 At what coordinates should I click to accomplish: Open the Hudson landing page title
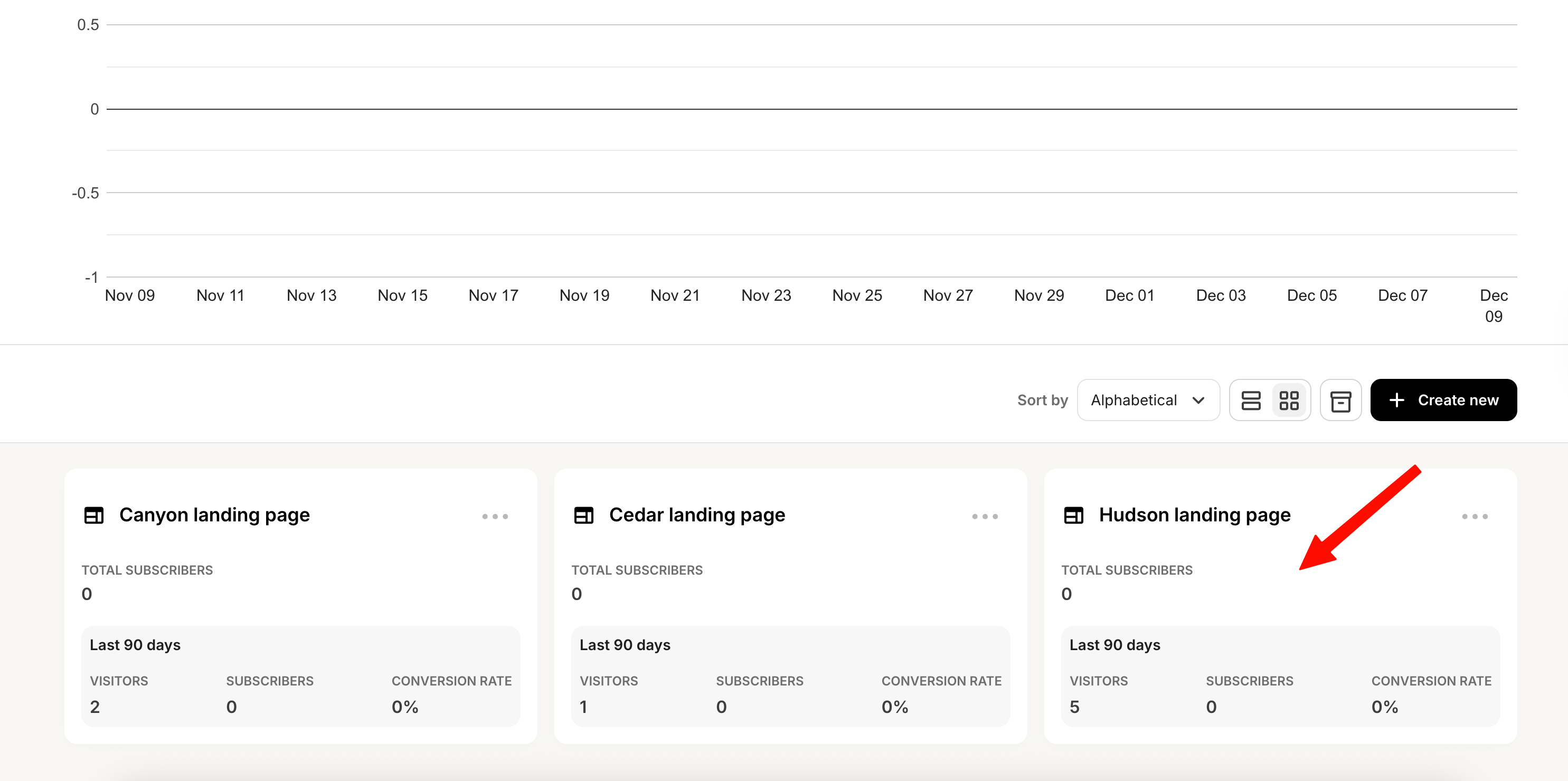(1194, 515)
